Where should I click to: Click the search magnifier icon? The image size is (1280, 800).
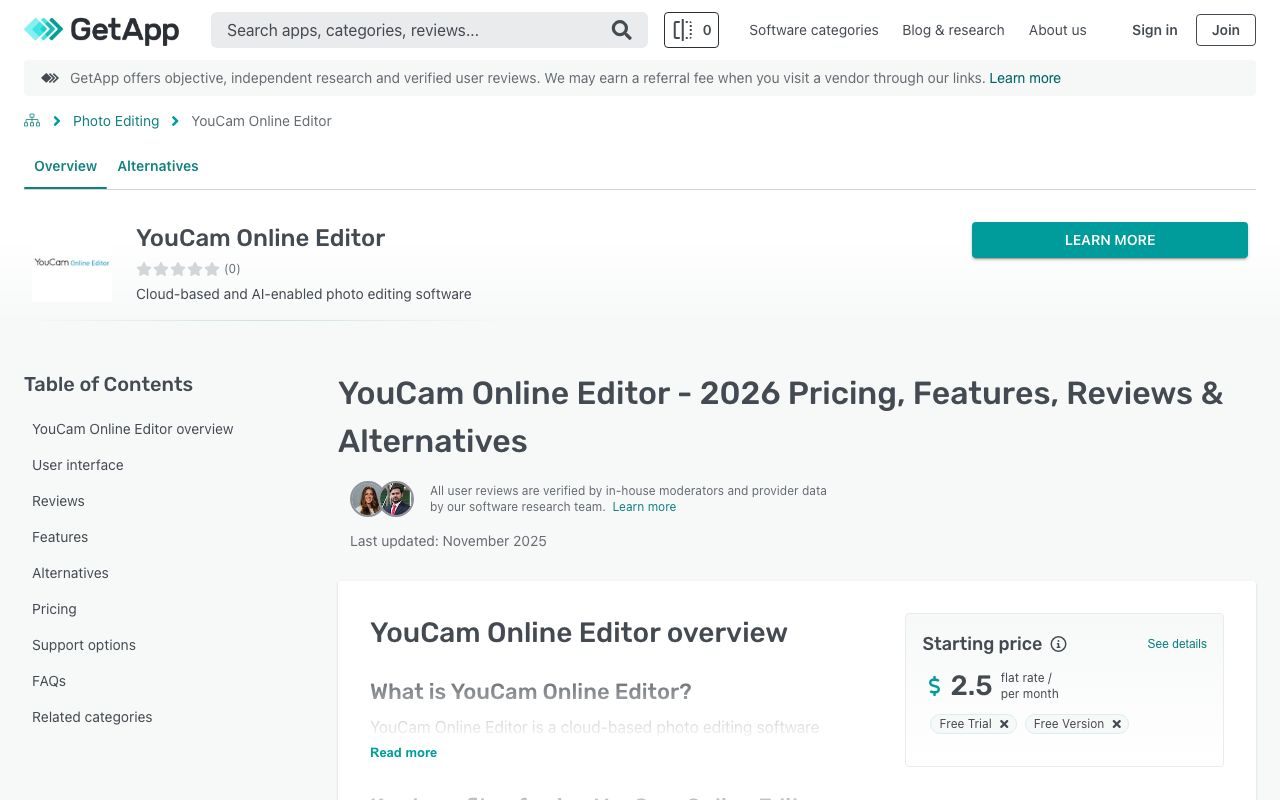[x=622, y=30]
